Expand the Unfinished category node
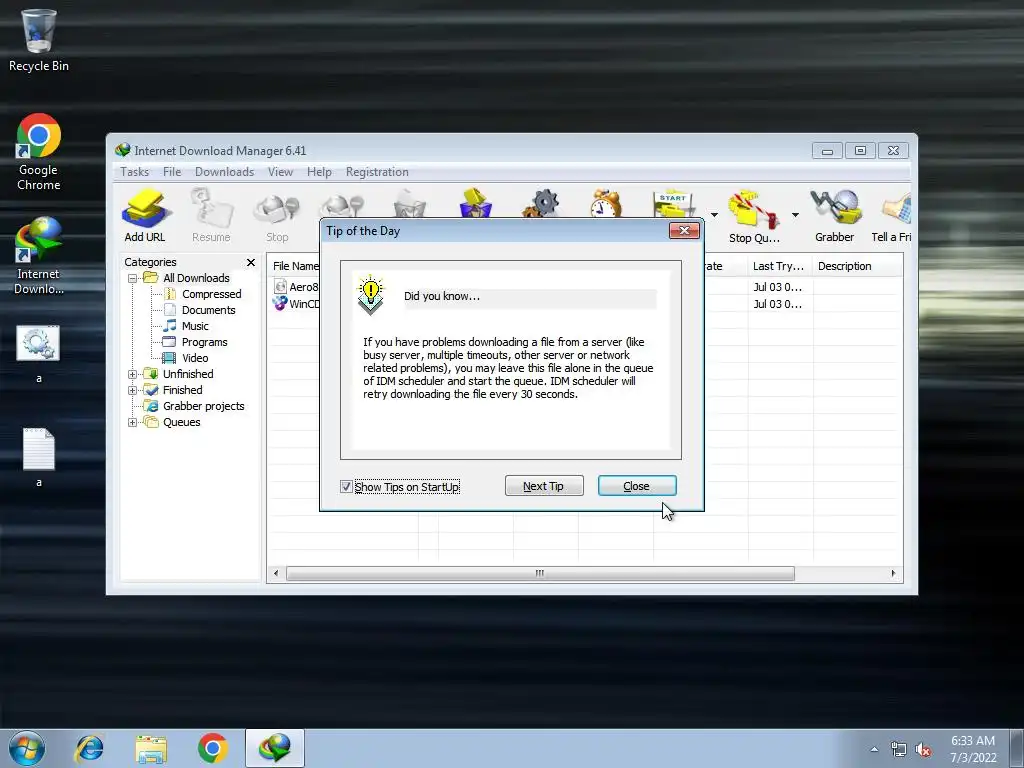Screen dimensions: 1024x768 pos(133,374)
